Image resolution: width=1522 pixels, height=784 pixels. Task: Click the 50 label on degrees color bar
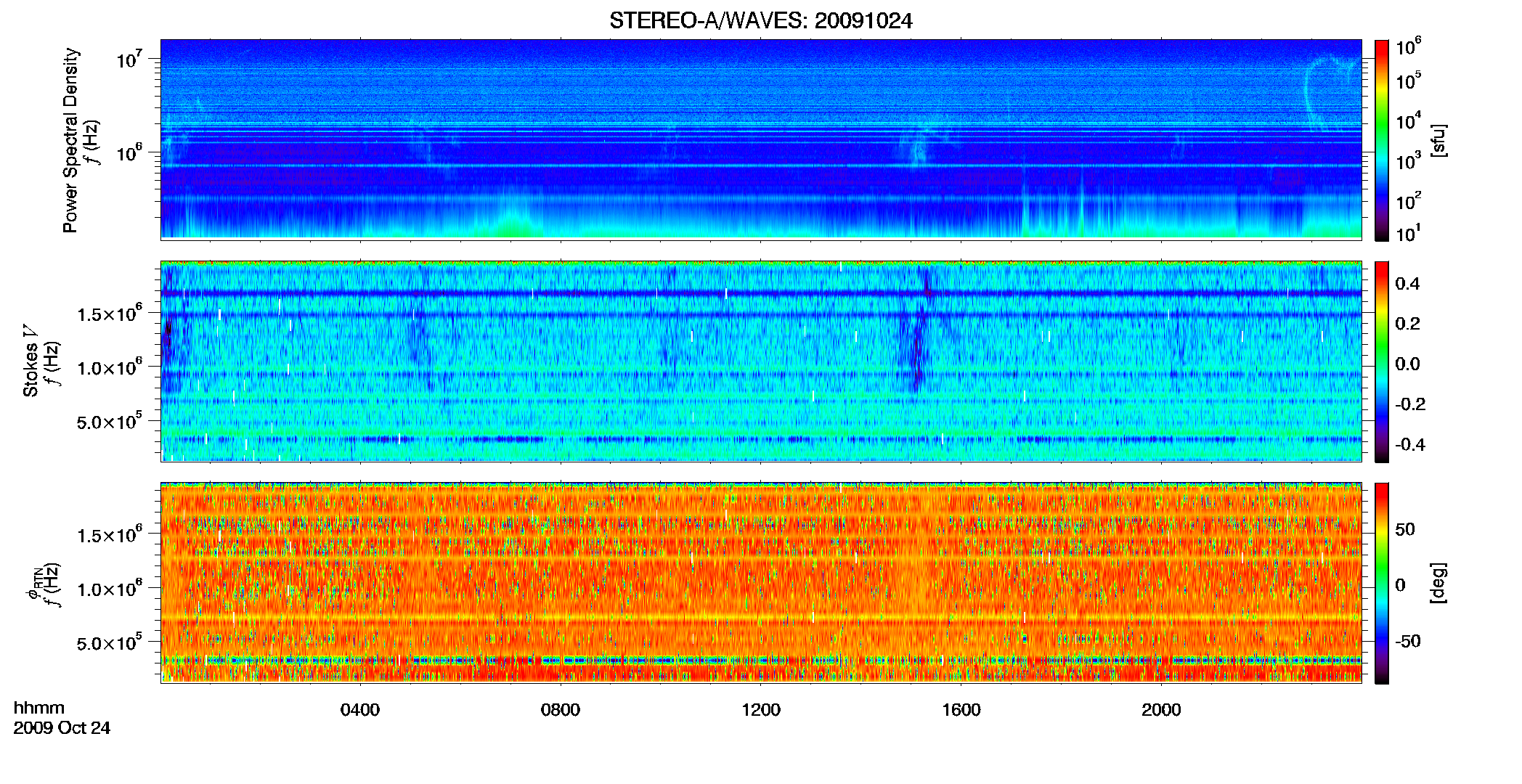pos(1405,529)
